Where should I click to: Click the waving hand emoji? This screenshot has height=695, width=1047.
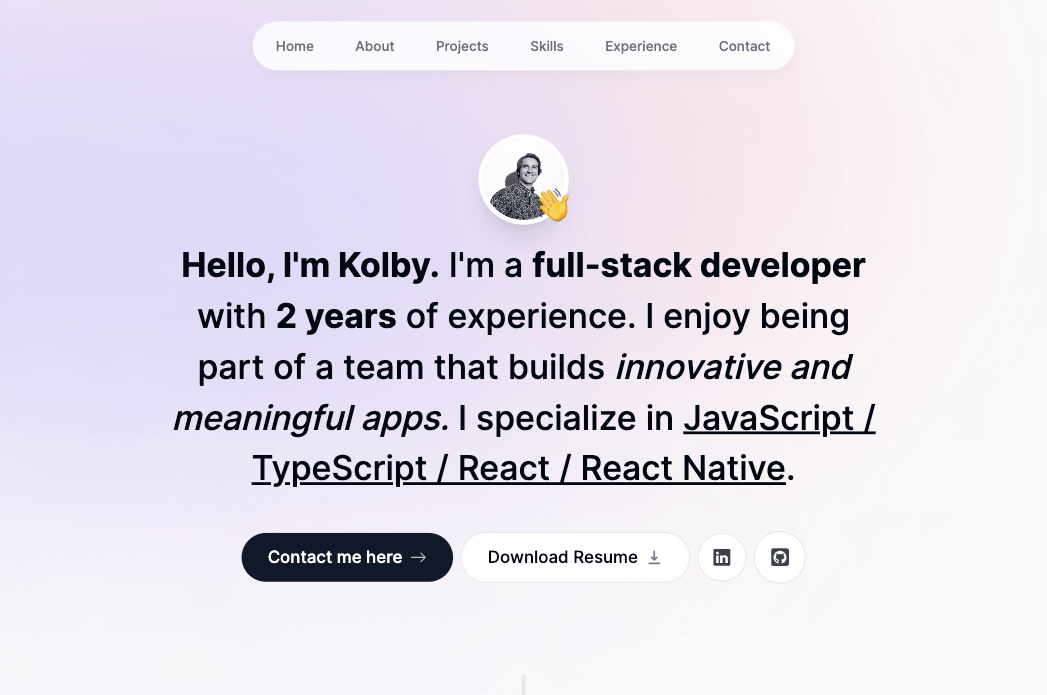click(x=553, y=205)
